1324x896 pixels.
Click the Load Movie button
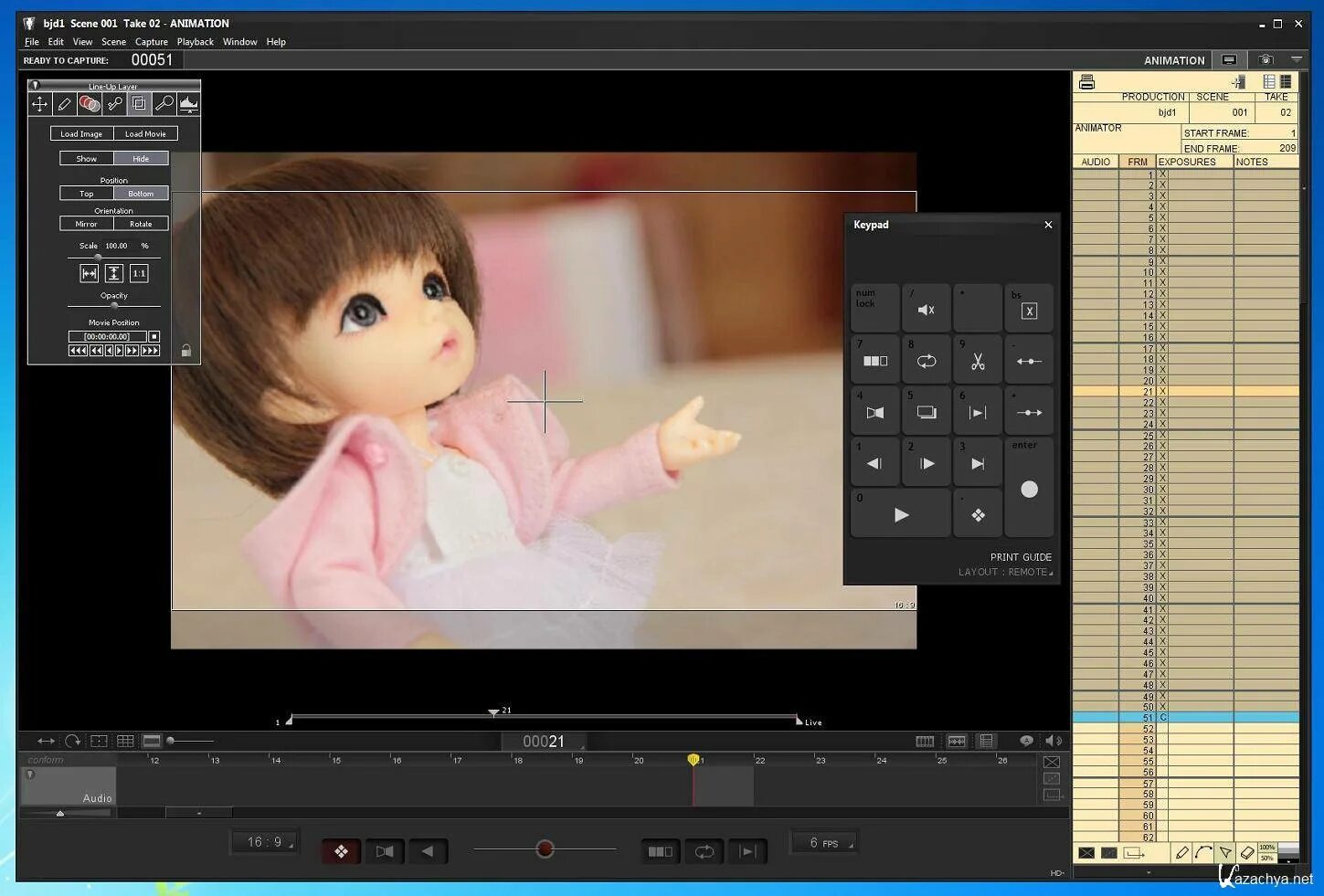coord(145,133)
